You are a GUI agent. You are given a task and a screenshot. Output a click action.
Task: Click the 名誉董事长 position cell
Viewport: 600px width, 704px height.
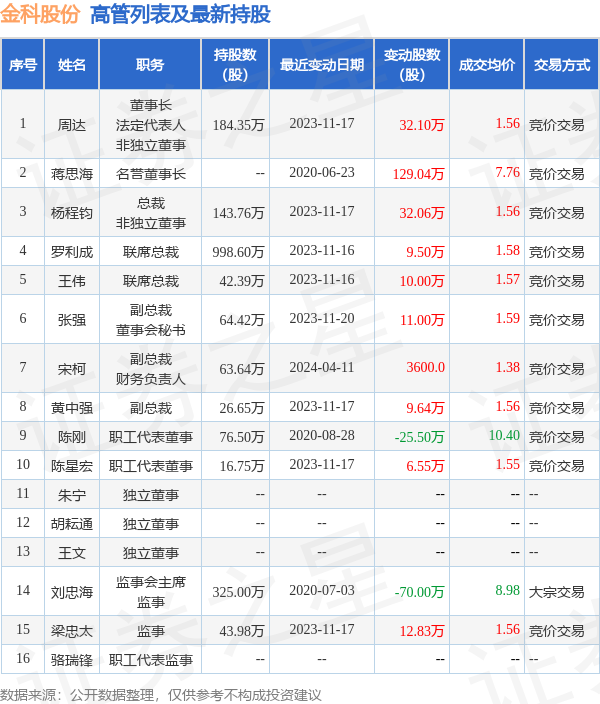150,174
